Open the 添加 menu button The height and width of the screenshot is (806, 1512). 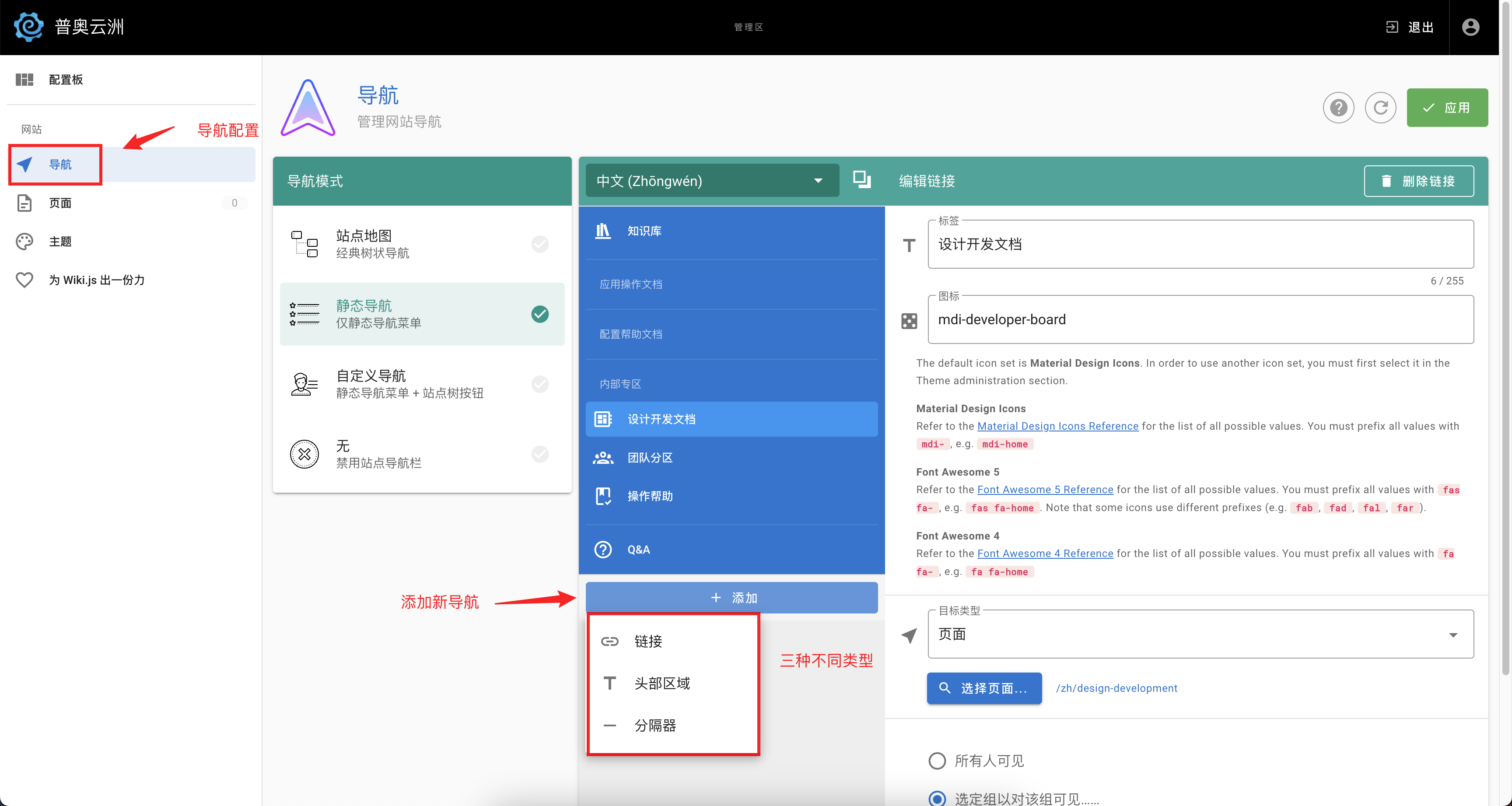pyautogui.click(x=731, y=598)
